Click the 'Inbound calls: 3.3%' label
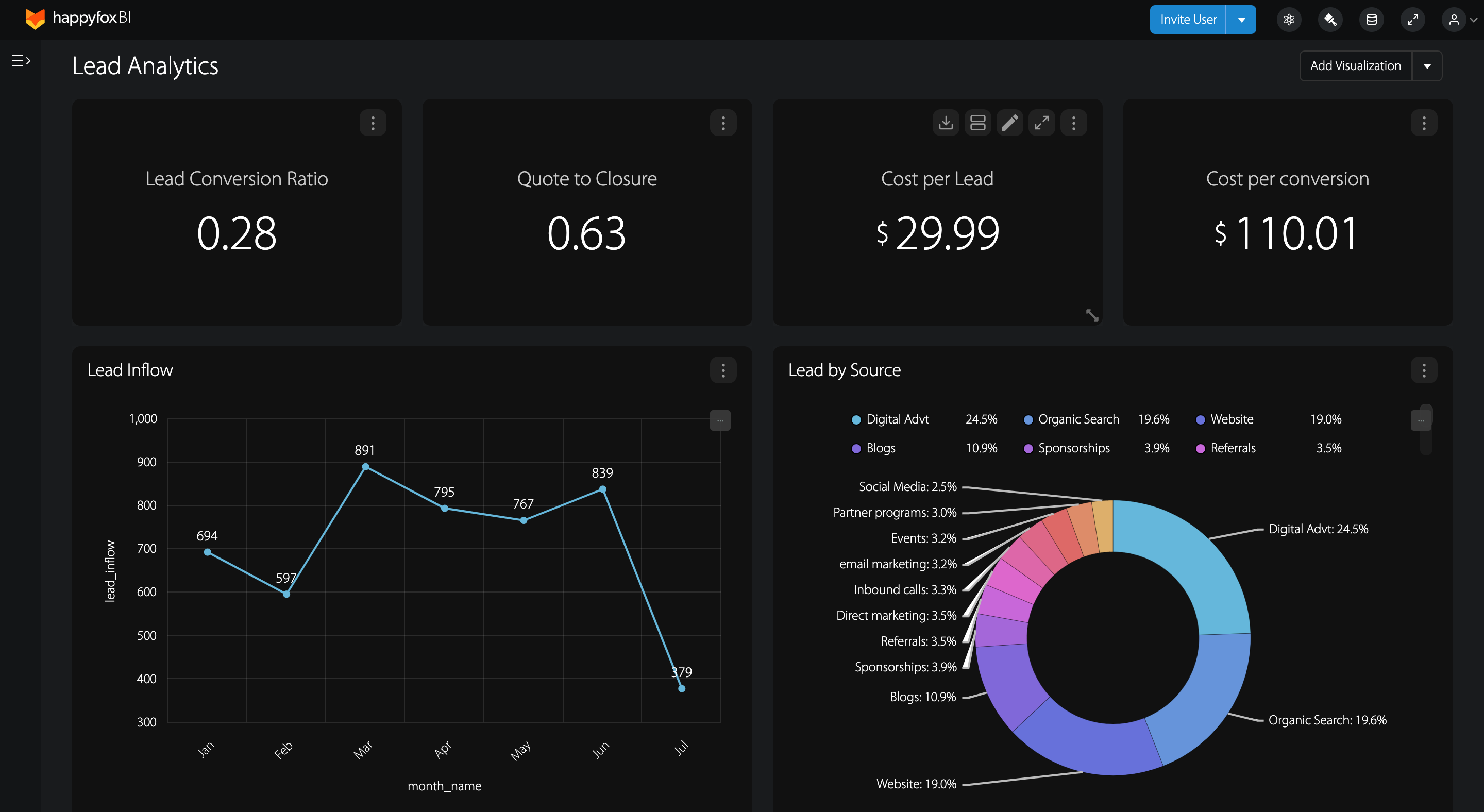Viewport: 1484px width, 812px height. point(905,590)
